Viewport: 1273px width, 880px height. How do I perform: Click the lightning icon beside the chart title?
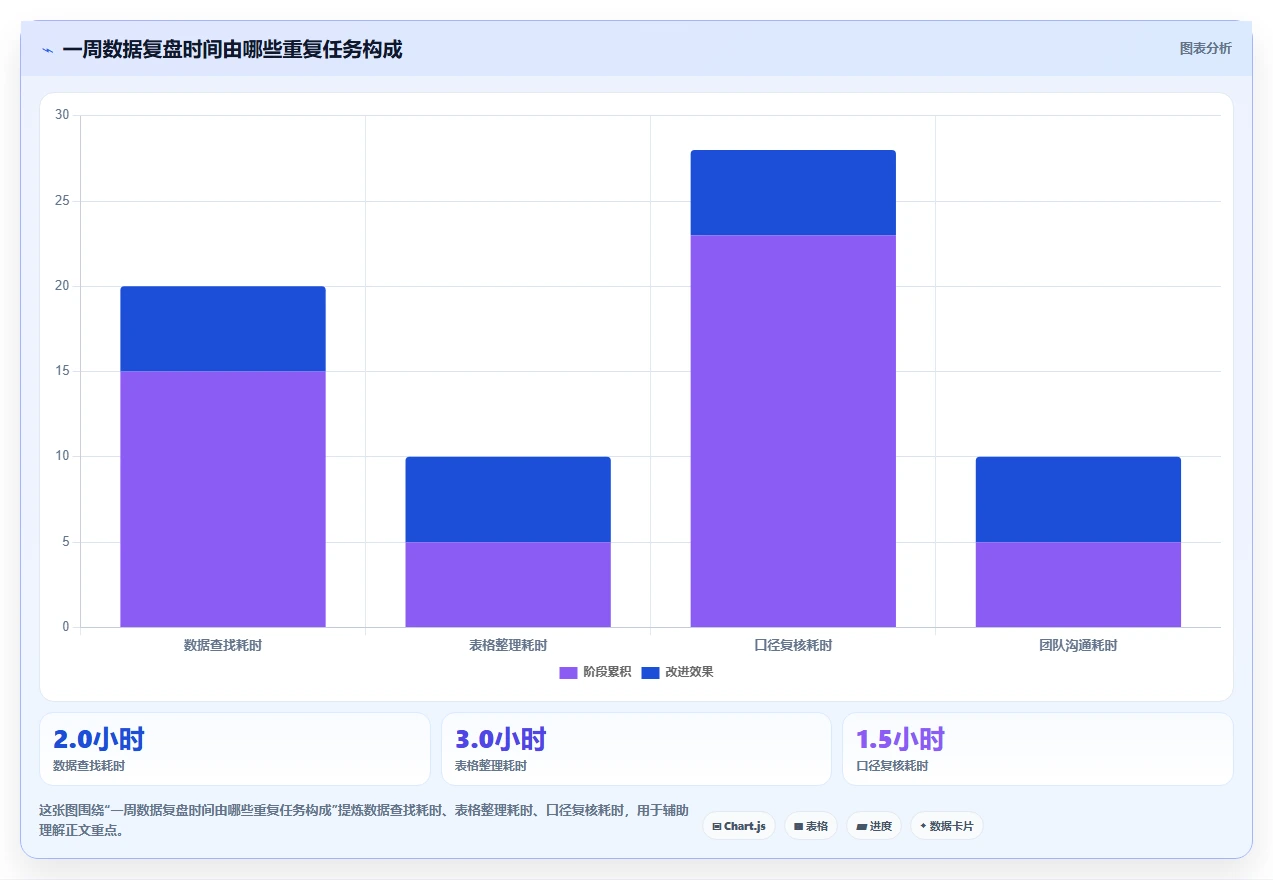(47, 50)
